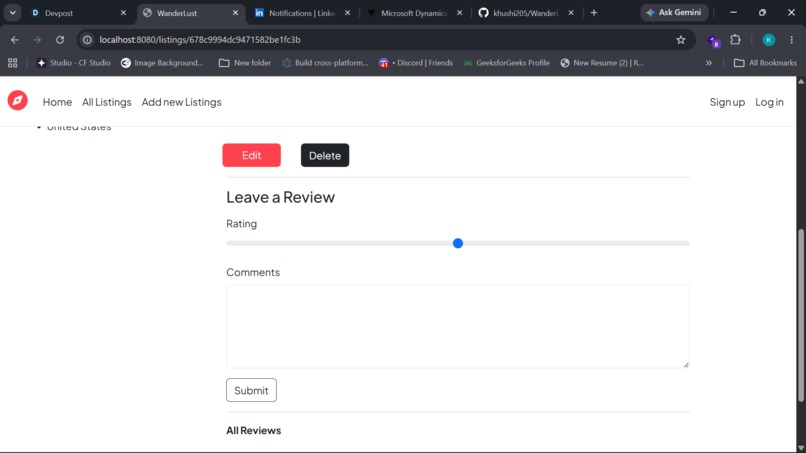
Task: Open All Listings nav link
Action: tap(107, 102)
